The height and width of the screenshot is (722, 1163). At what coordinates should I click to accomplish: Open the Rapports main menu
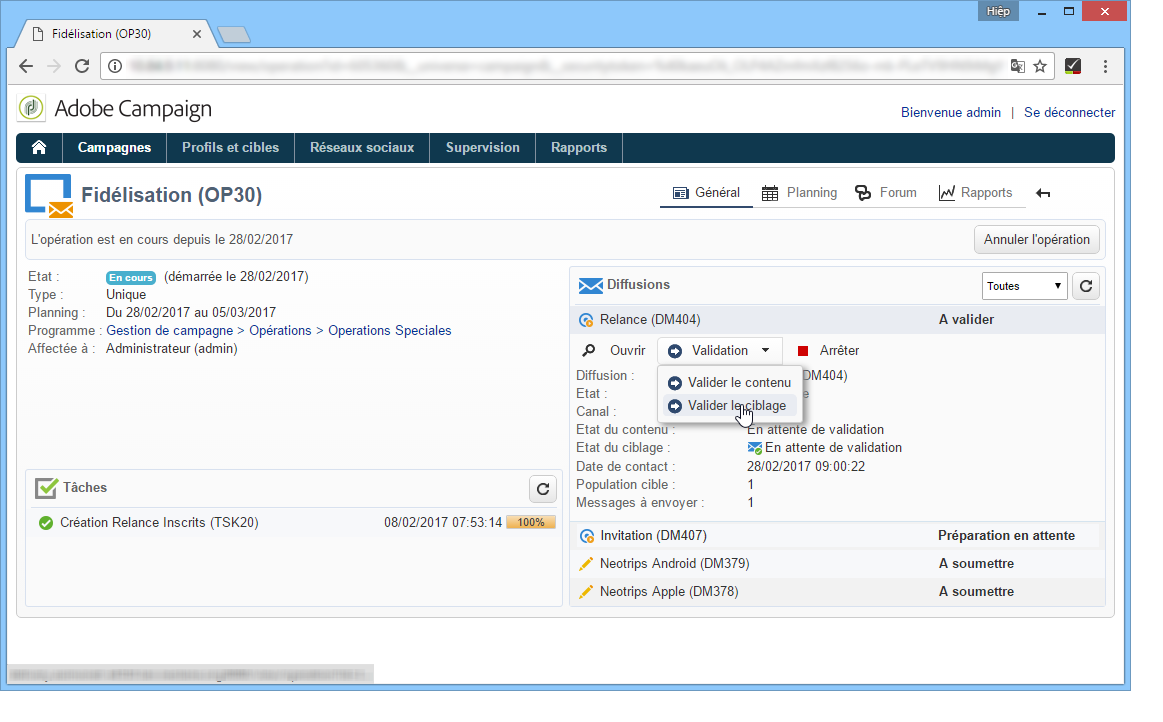point(579,148)
